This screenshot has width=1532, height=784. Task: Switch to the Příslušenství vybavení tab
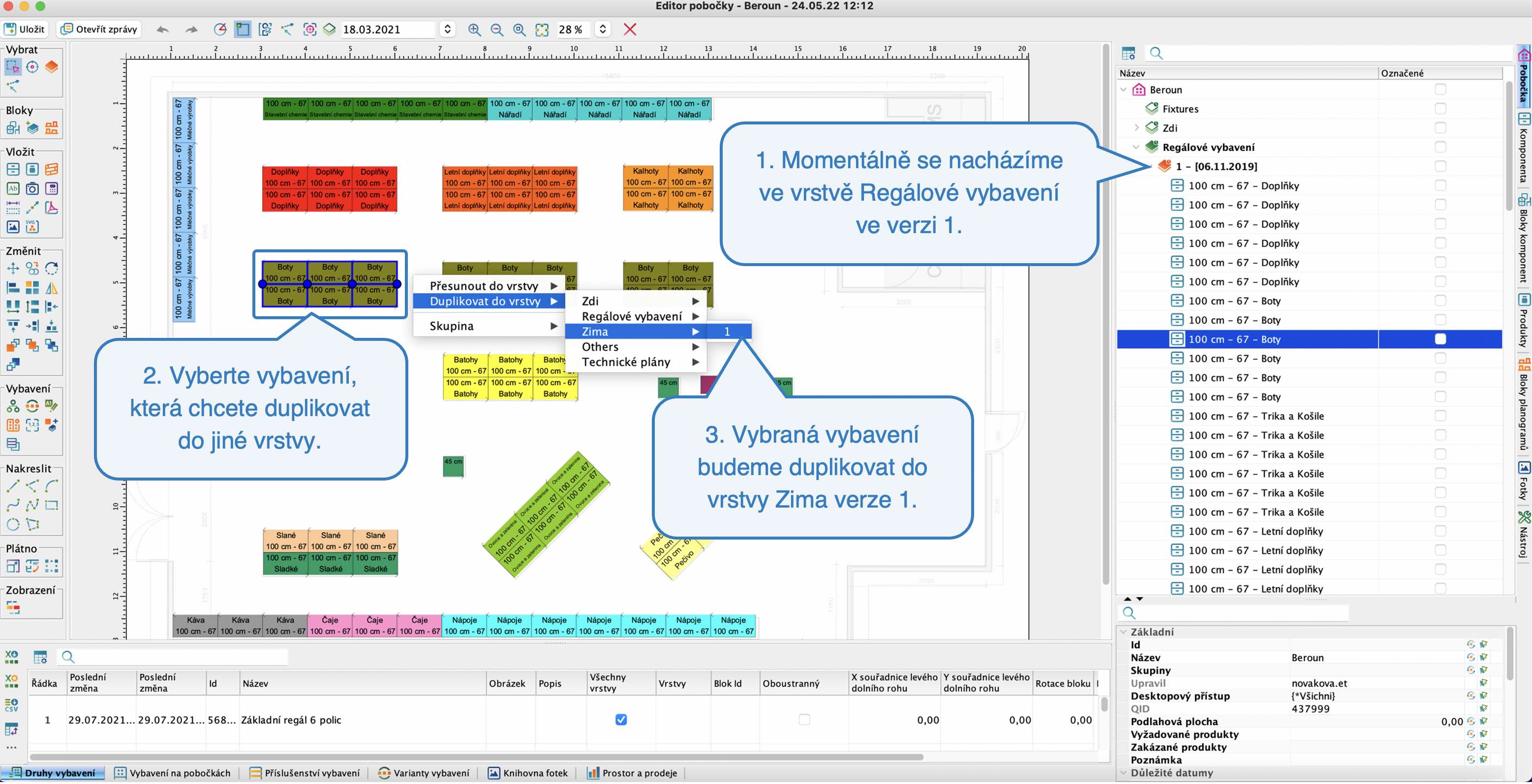(x=305, y=773)
